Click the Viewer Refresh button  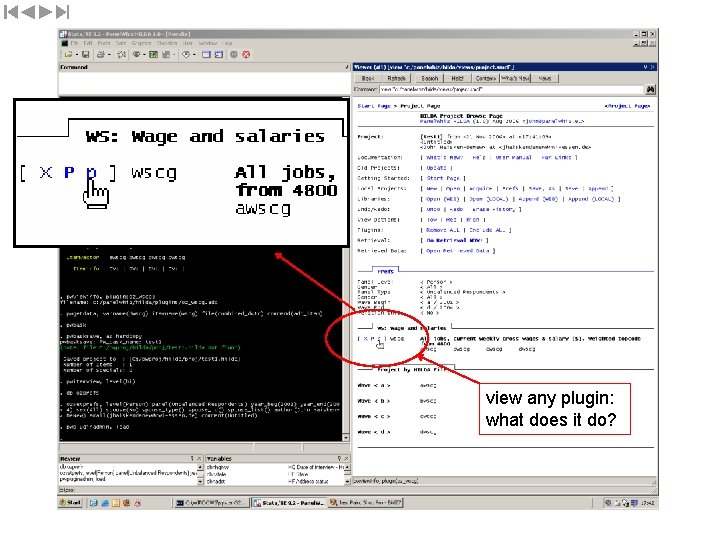(396, 79)
